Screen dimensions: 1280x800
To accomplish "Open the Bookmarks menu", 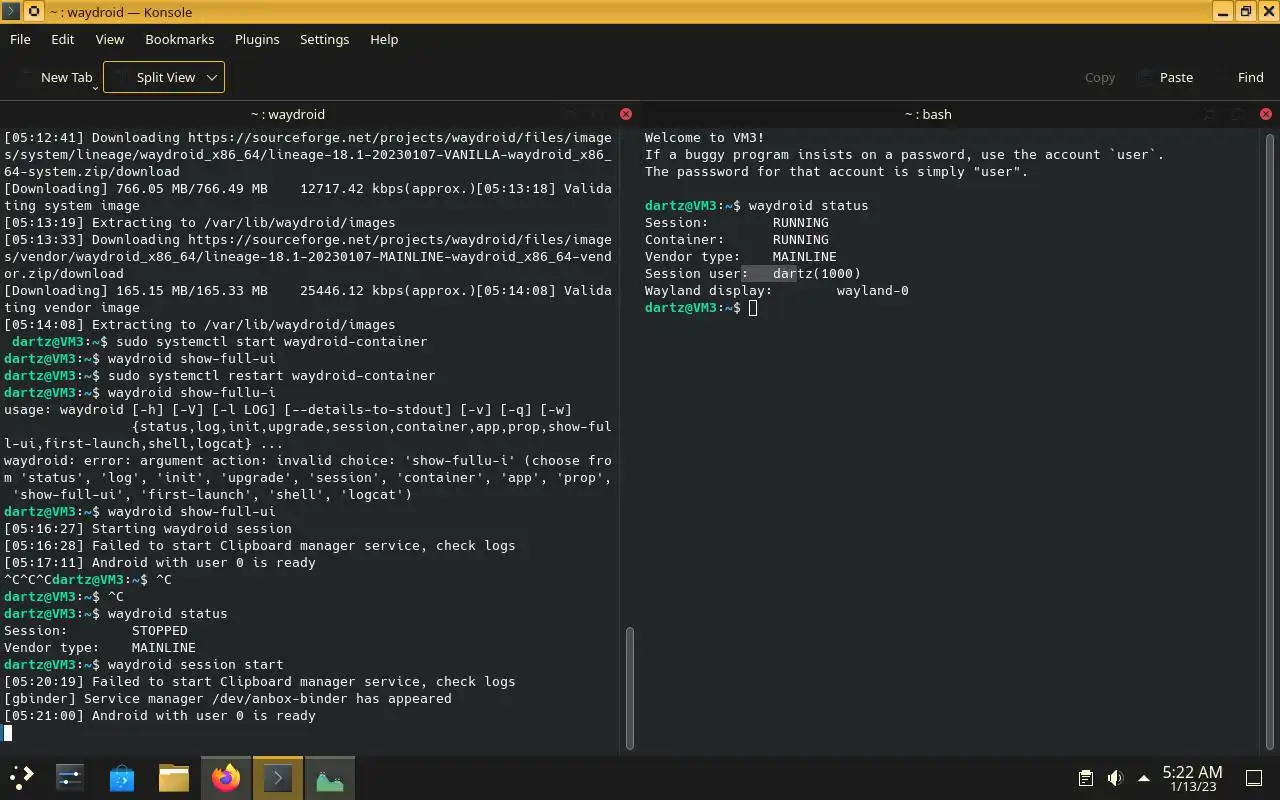I will (x=180, y=39).
